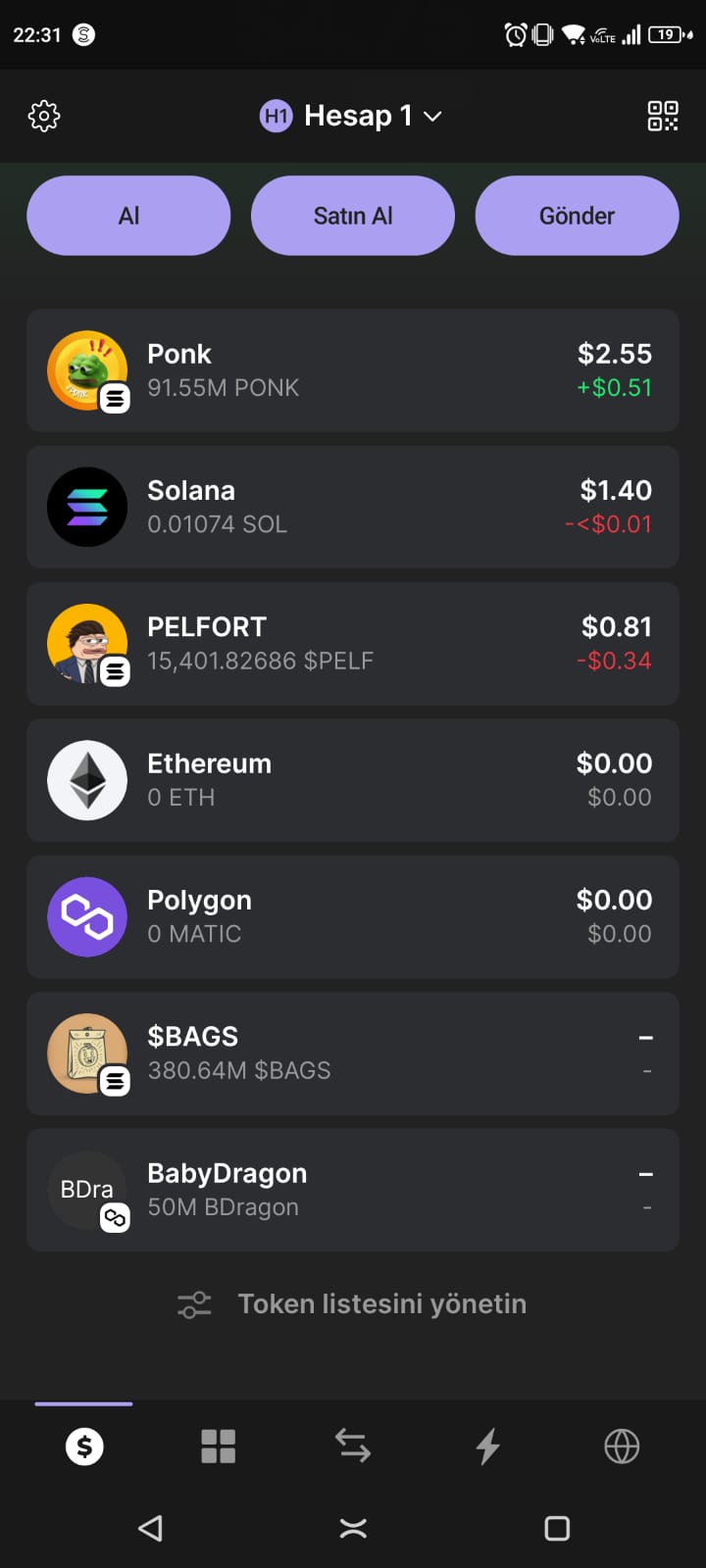Open the QR code scanner icon

pos(663,116)
